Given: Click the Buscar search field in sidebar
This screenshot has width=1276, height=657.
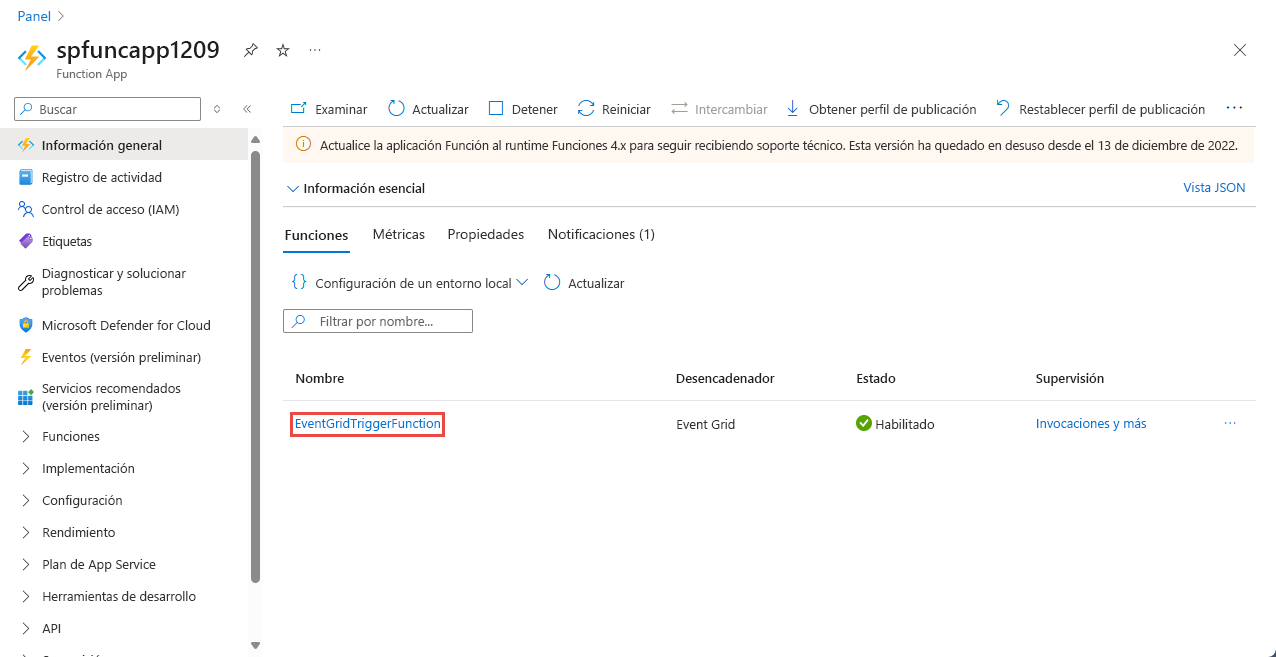Looking at the screenshot, I should [x=108, y=109].
